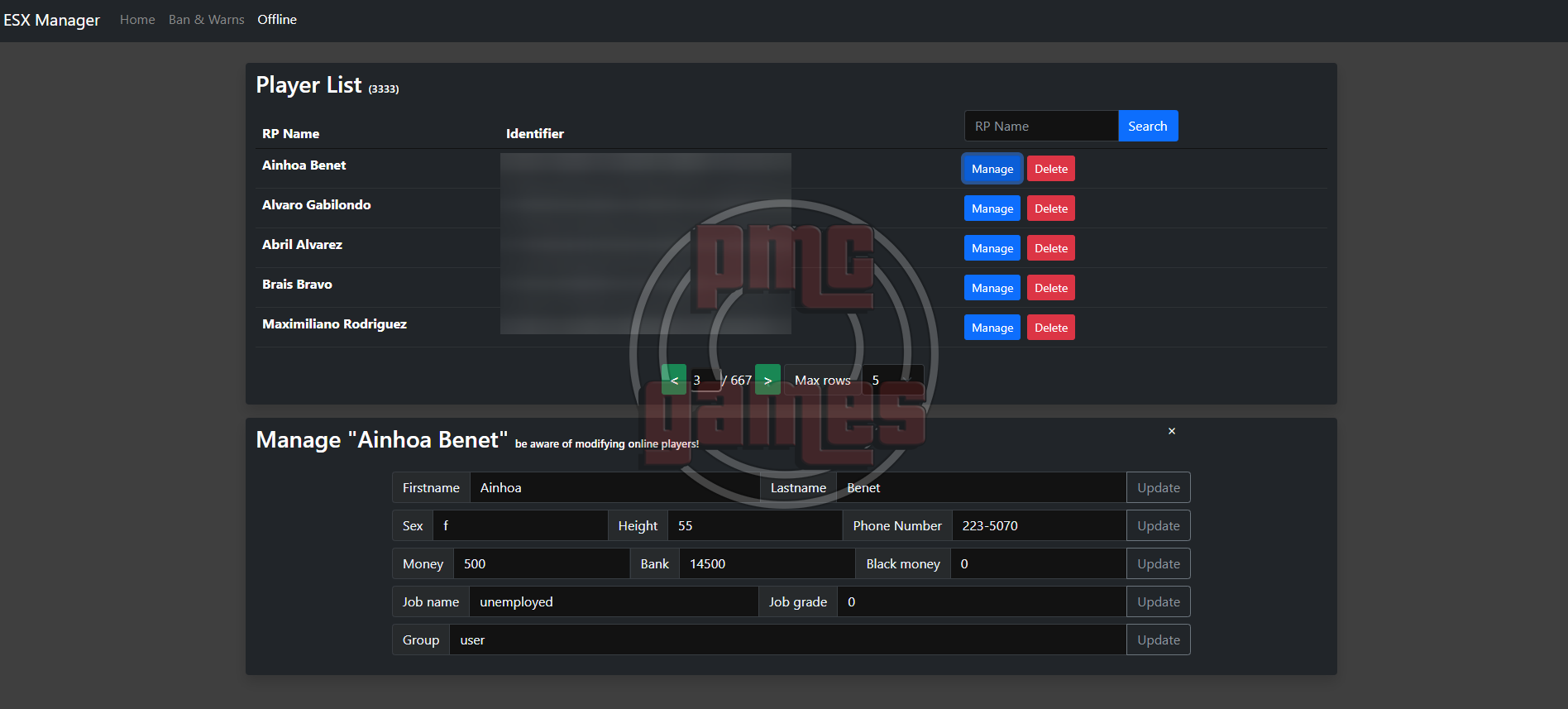The height and width of the screenshot is (709, 1568).
Task: Click the Search button
Action: [x=1148, y=126]
